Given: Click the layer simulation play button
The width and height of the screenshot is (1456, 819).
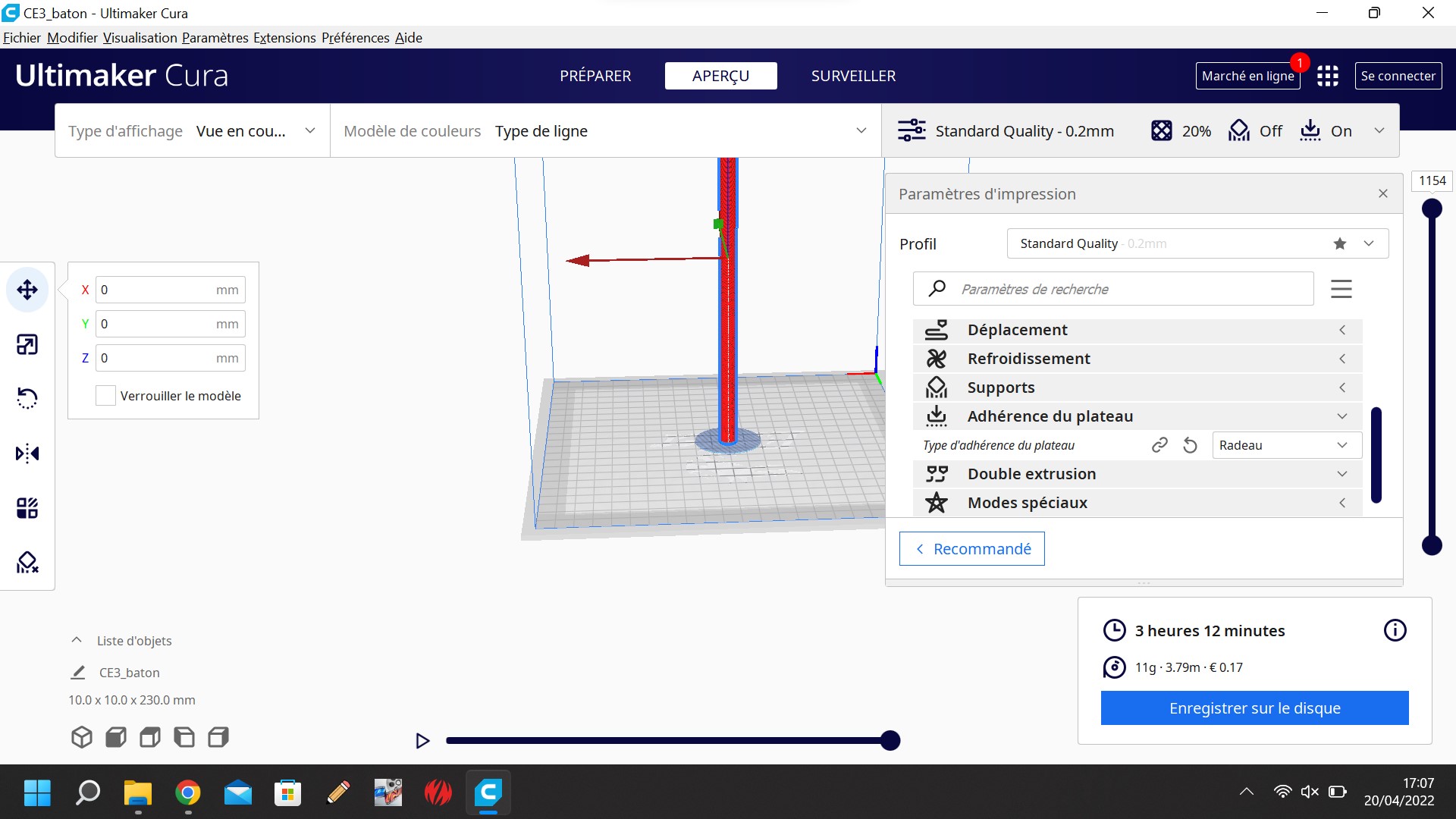Looking at the screenshot, I should click(422, 741).
